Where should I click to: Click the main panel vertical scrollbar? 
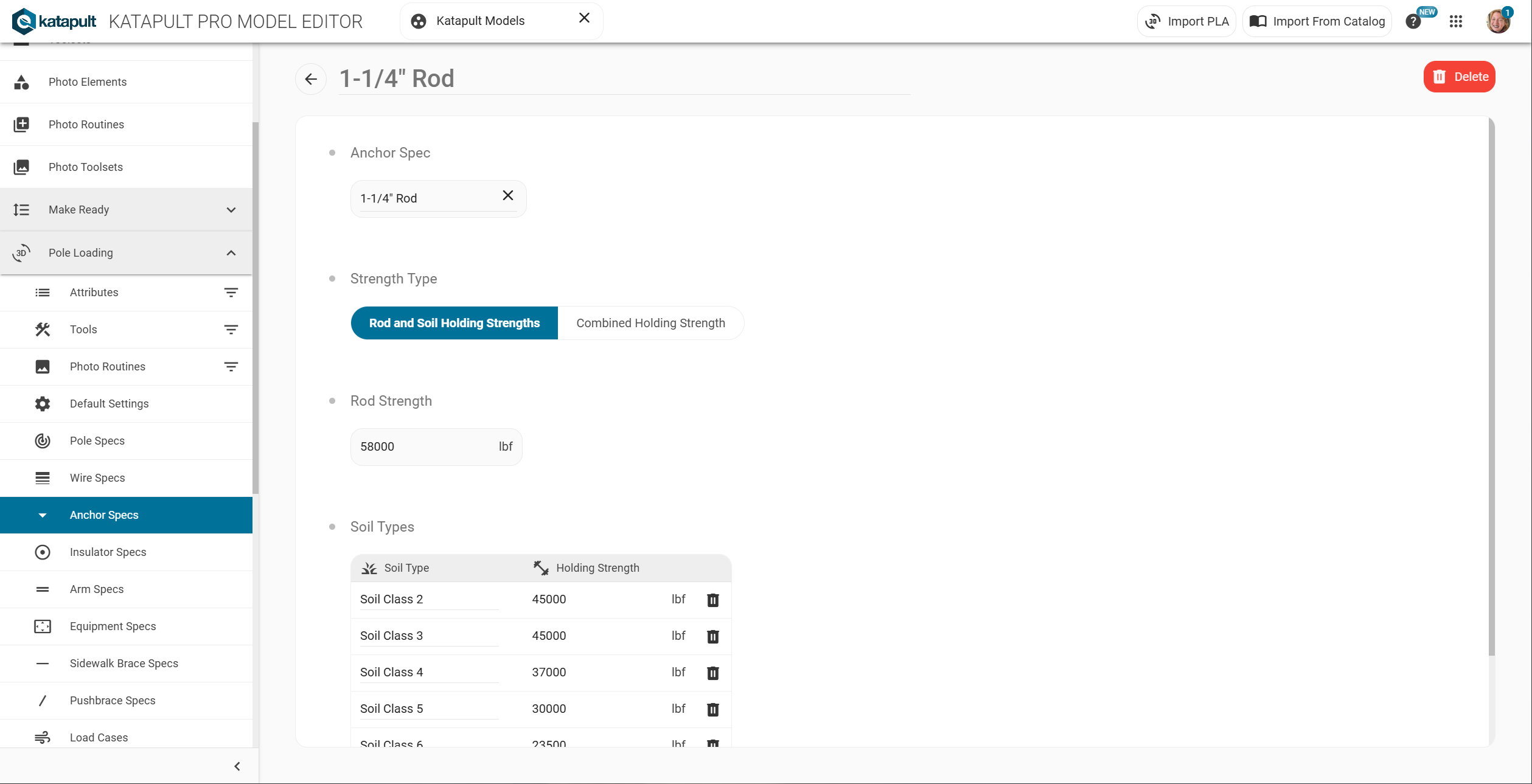click(1491, 389)
